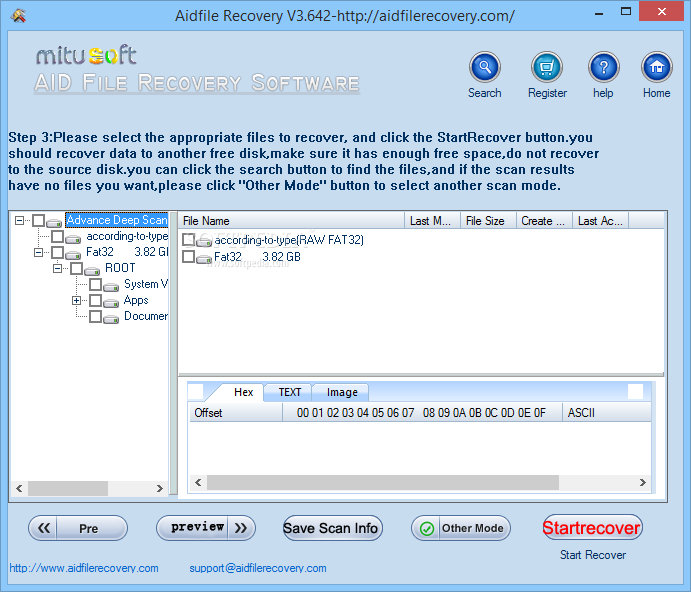Sort by the File Size column header
691x592 pixels.
488,220
